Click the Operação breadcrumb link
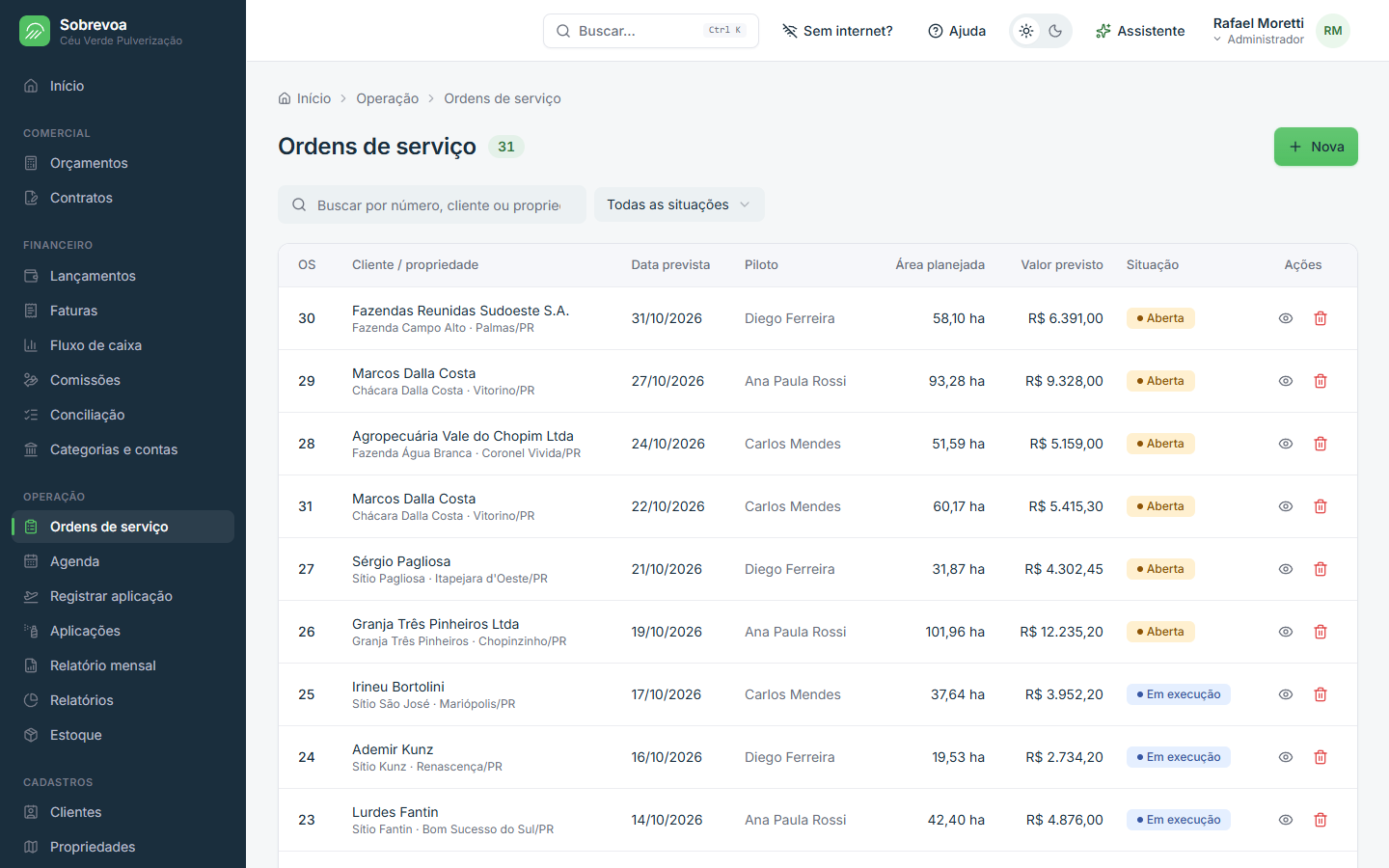Screen dimensions: 1389x868 387,98
